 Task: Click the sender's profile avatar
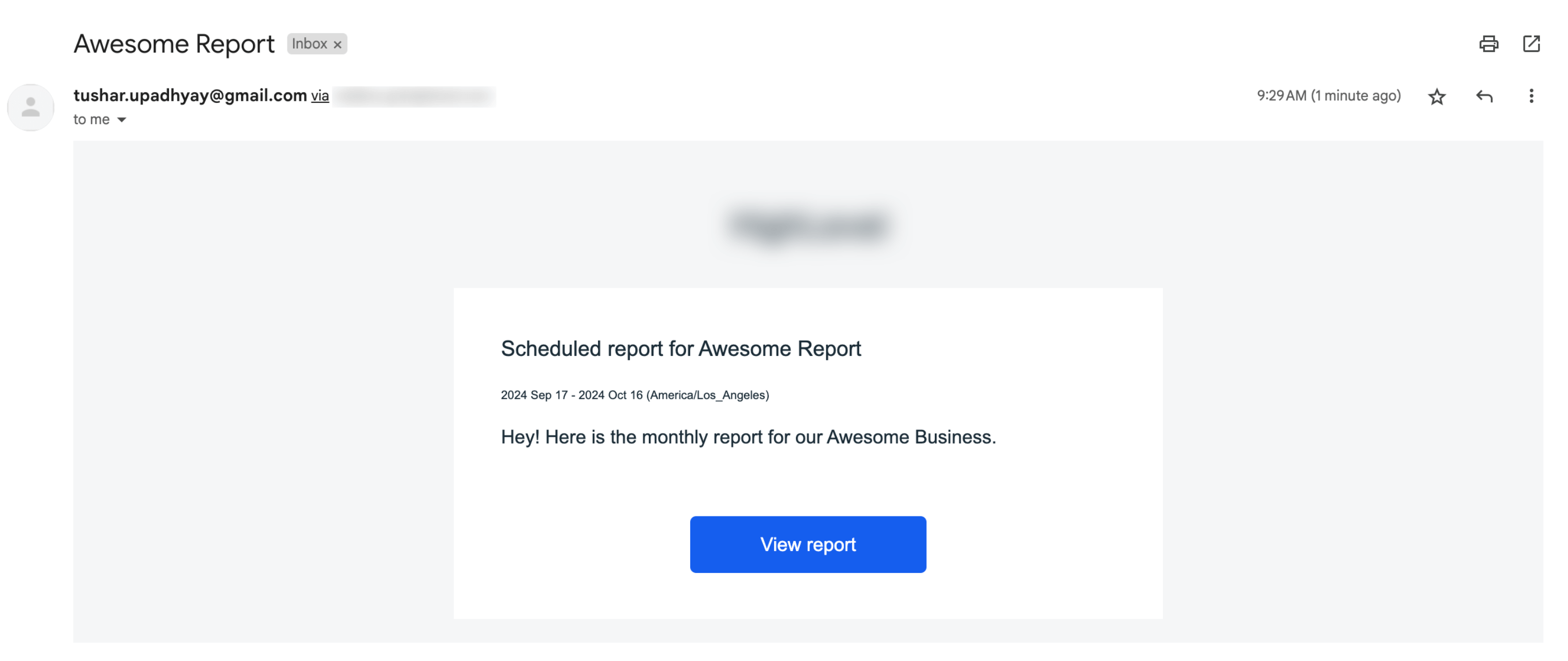[x=31, y=108]
